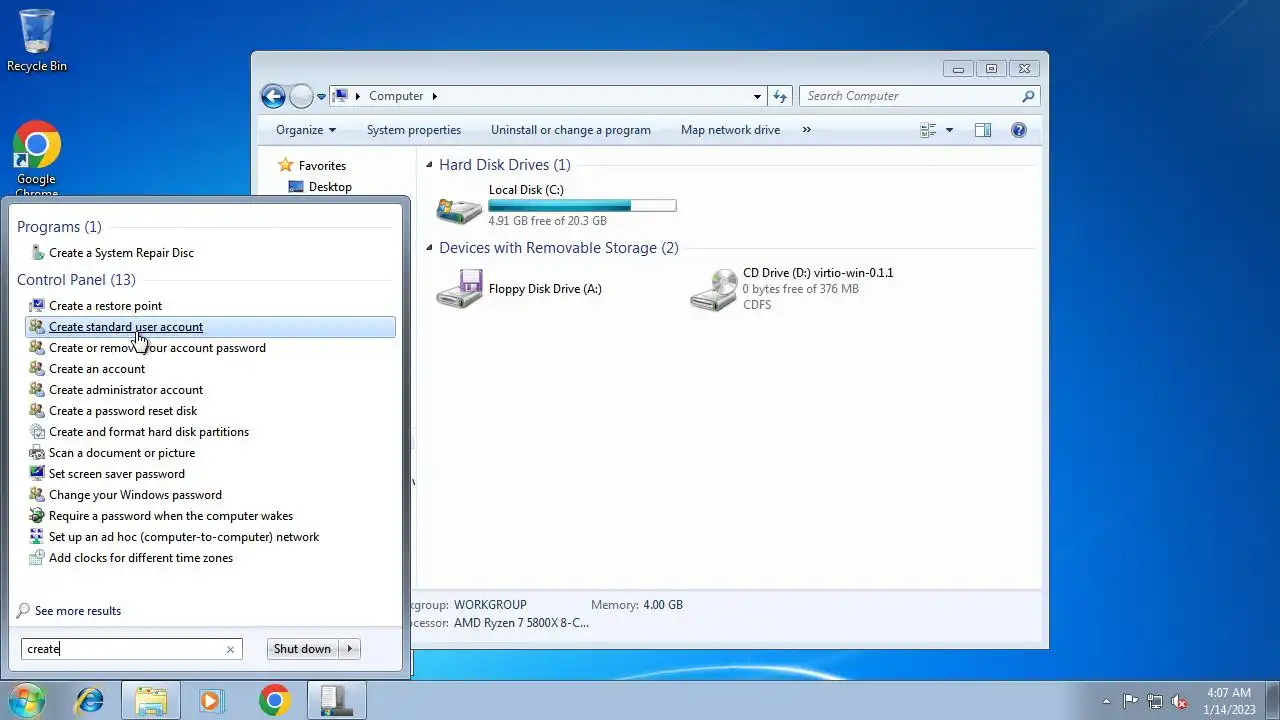Click the Forward arrow in Computer window

pyautogui.click(x=301, y=96)
